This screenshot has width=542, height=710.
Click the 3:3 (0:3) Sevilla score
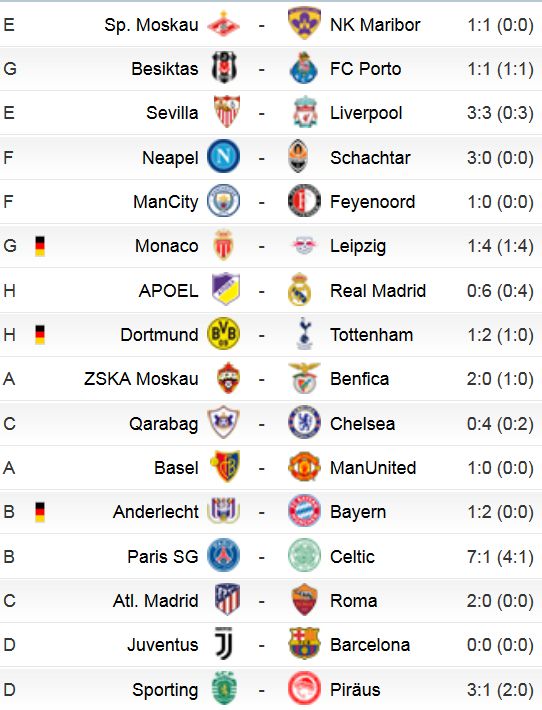coord(500,113)
